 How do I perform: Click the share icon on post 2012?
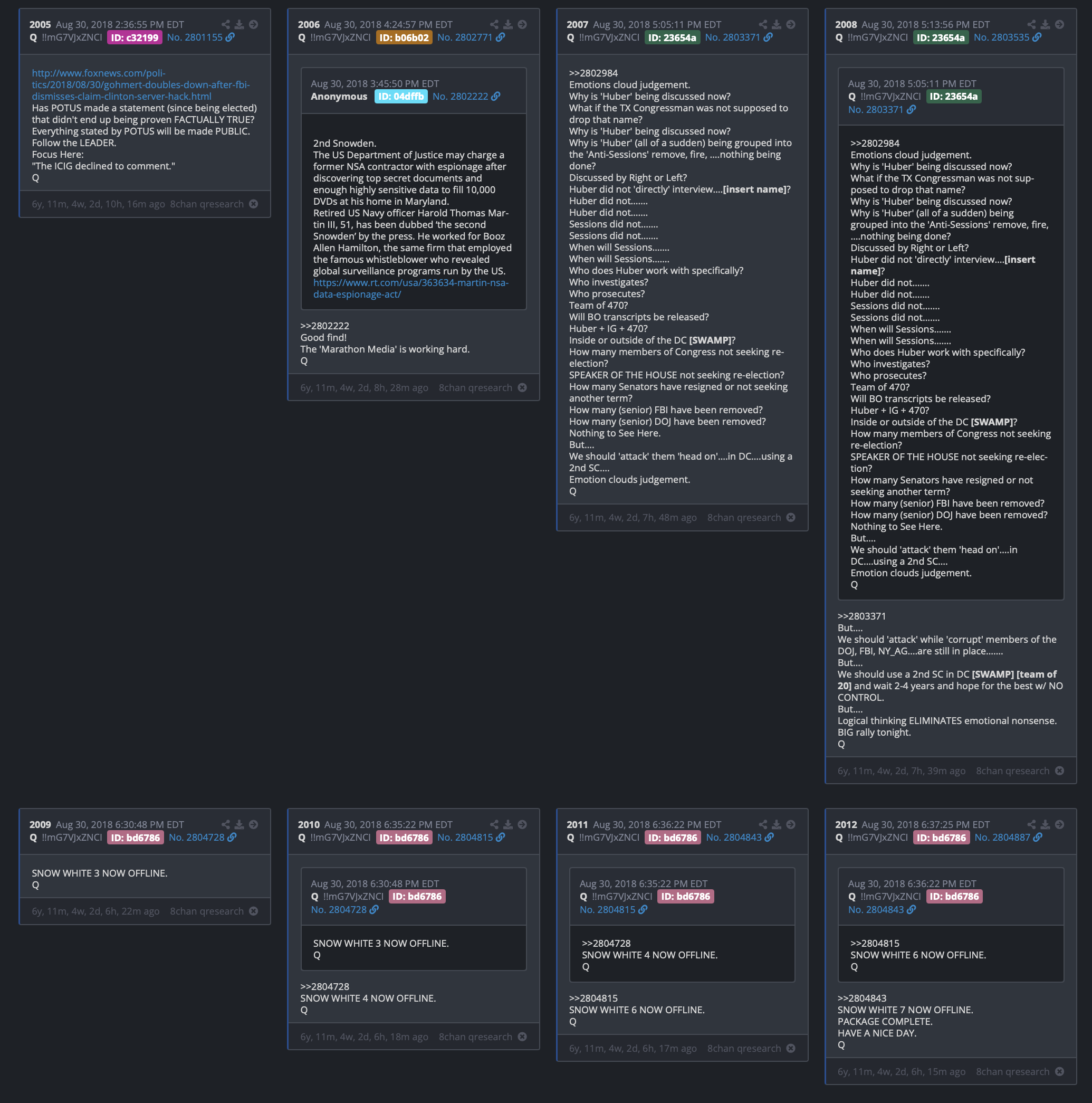pos(1031,824)
